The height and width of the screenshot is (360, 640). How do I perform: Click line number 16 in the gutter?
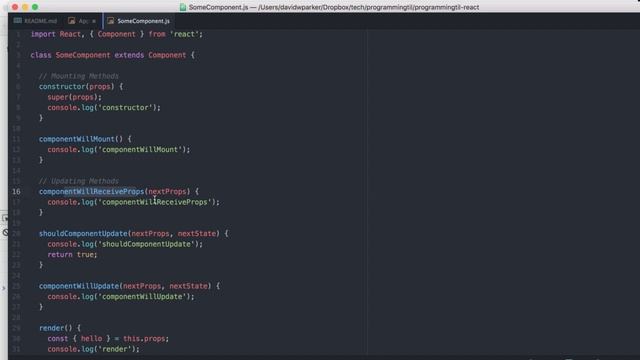(x=16, y=191)
